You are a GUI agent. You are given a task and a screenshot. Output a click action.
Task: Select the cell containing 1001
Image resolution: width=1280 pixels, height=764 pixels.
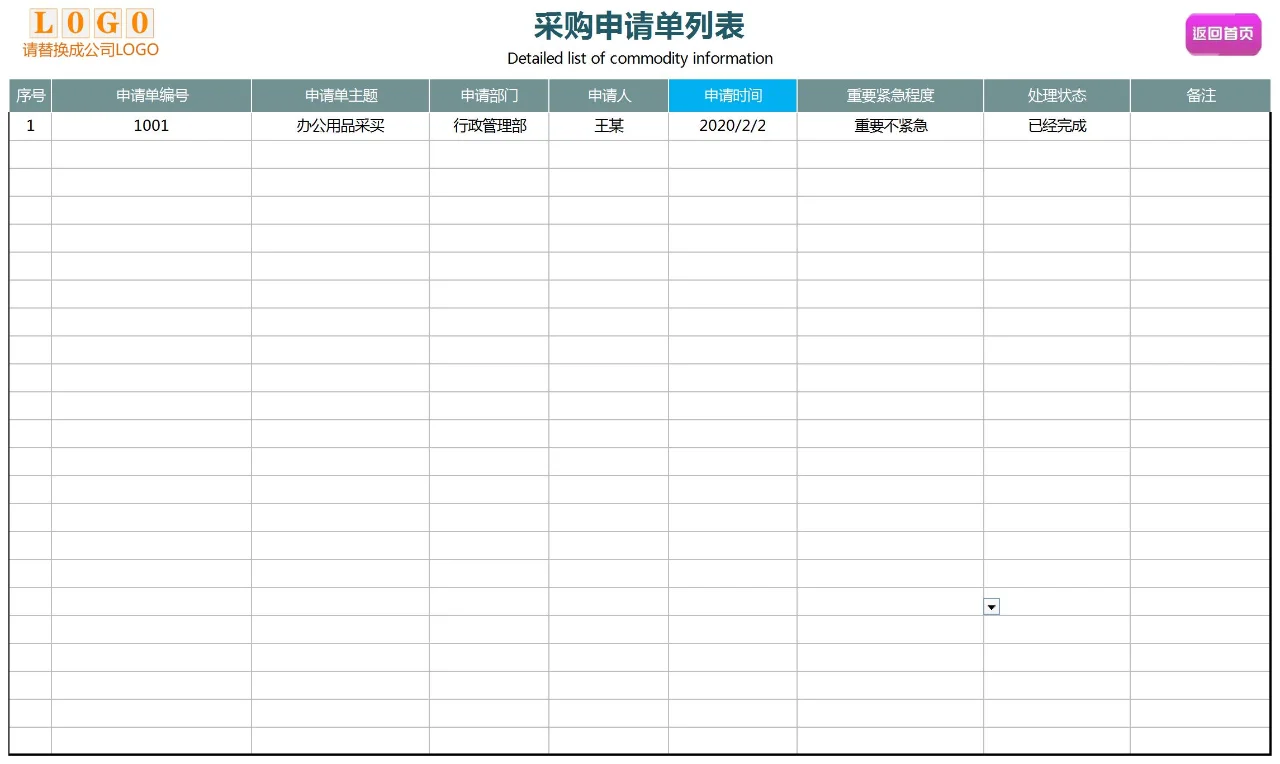(x=150, y=125)
